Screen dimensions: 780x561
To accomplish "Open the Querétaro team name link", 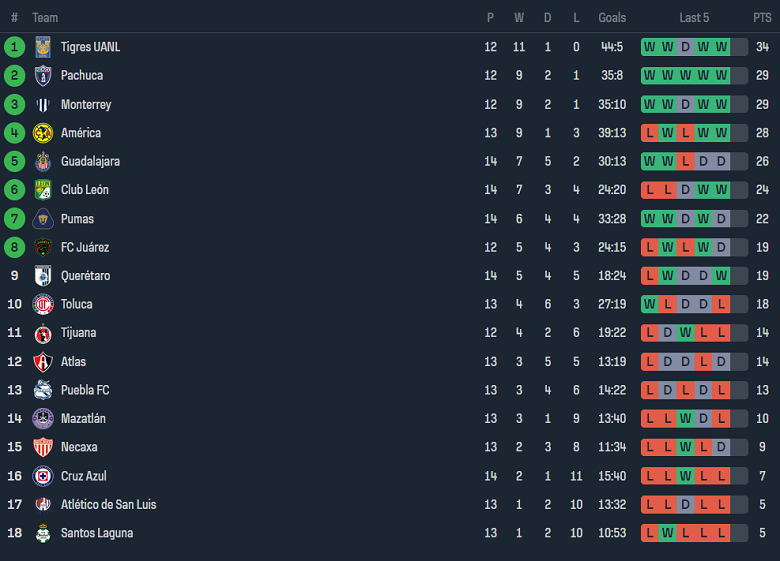I will coord(85,276).
